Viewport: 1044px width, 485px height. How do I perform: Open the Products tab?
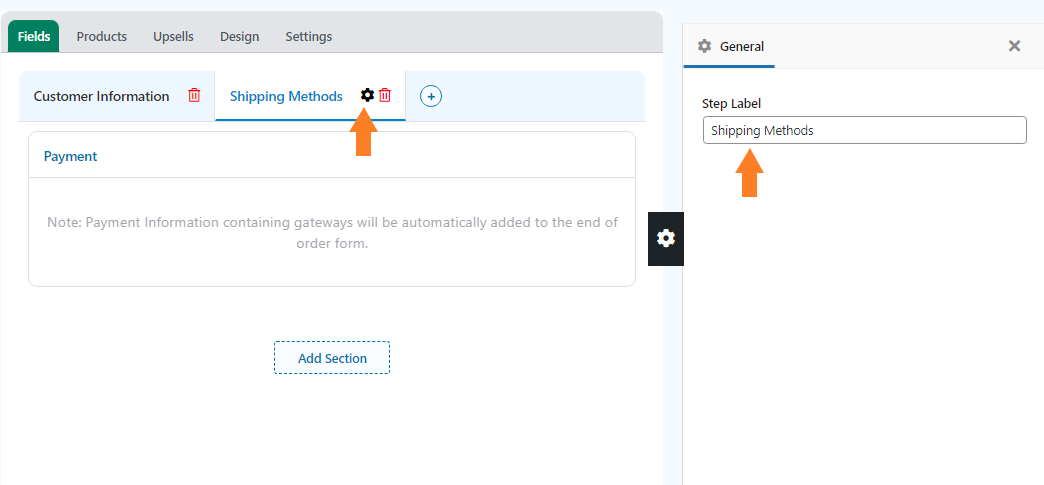click(101, 37)
